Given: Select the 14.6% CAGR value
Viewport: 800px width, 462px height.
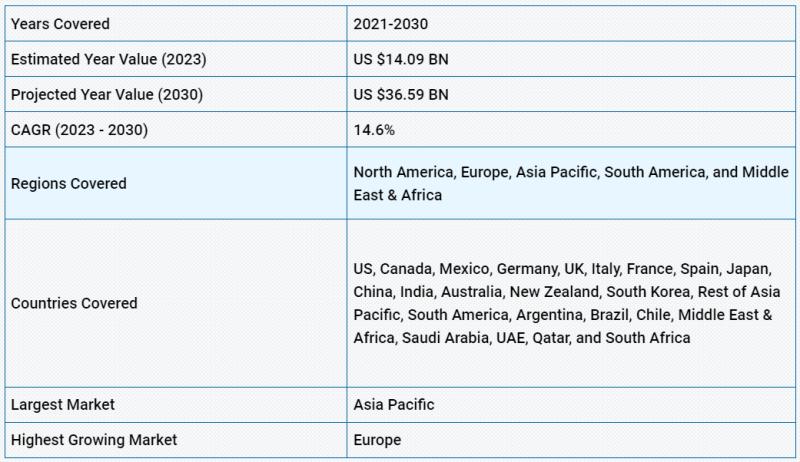Looking at the screenshot, I should pos(372,131).
